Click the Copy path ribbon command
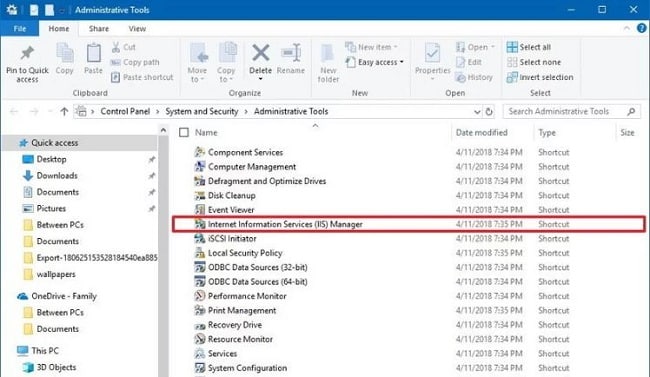This screenshot has height=377, width=650. [135, 62]
